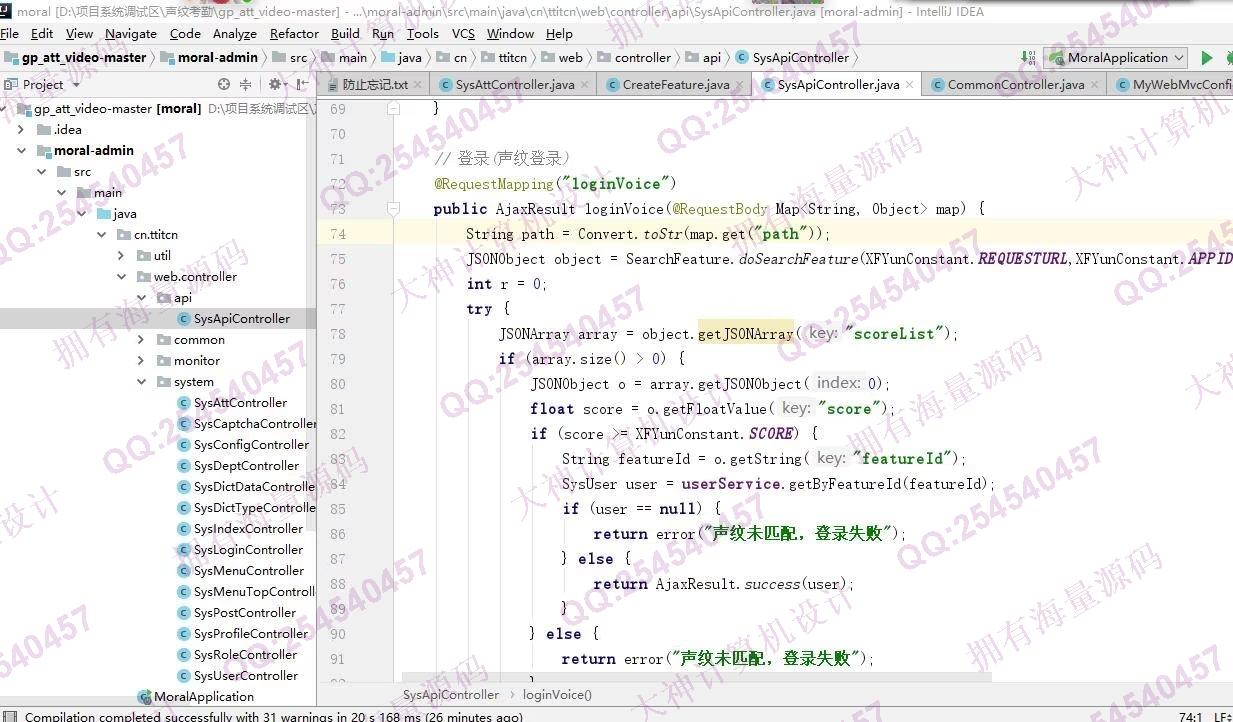Open the Analyze menu
Screen dimensions: 1233x722
(235, 33)
